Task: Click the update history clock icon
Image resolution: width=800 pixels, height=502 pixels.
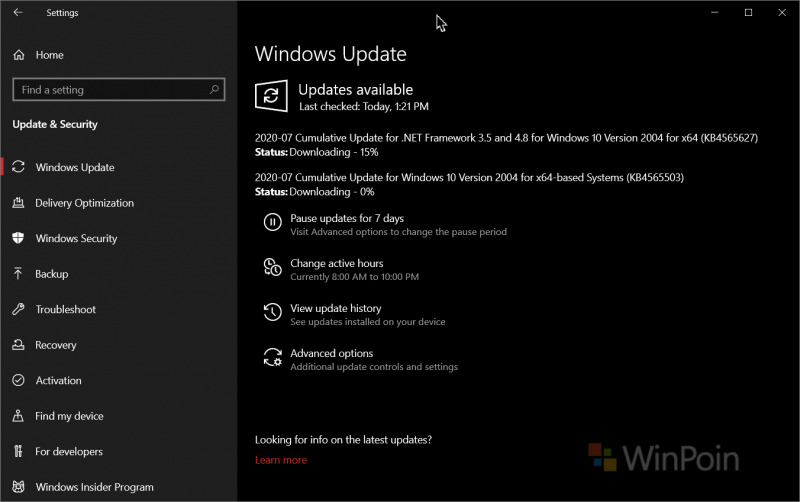Action: (272, 312)
